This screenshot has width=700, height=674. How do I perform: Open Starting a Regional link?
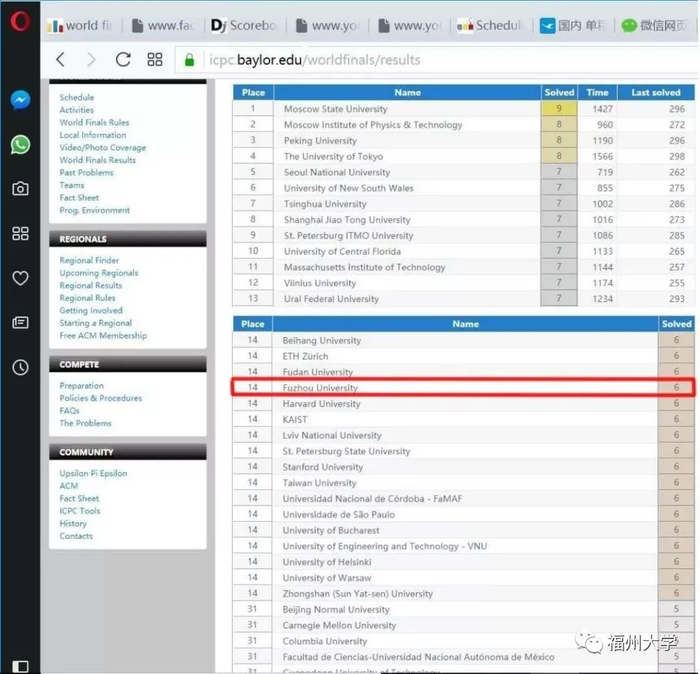96,323
